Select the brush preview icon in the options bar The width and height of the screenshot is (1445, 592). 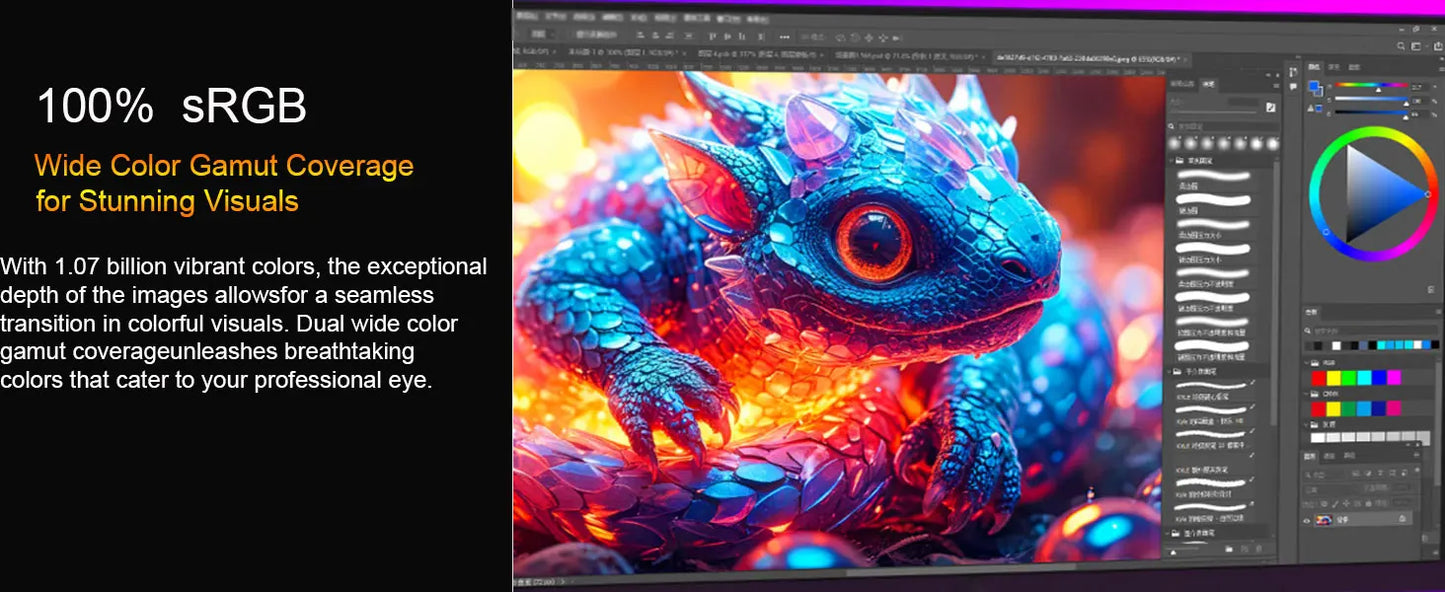click(x=539, y=33)
